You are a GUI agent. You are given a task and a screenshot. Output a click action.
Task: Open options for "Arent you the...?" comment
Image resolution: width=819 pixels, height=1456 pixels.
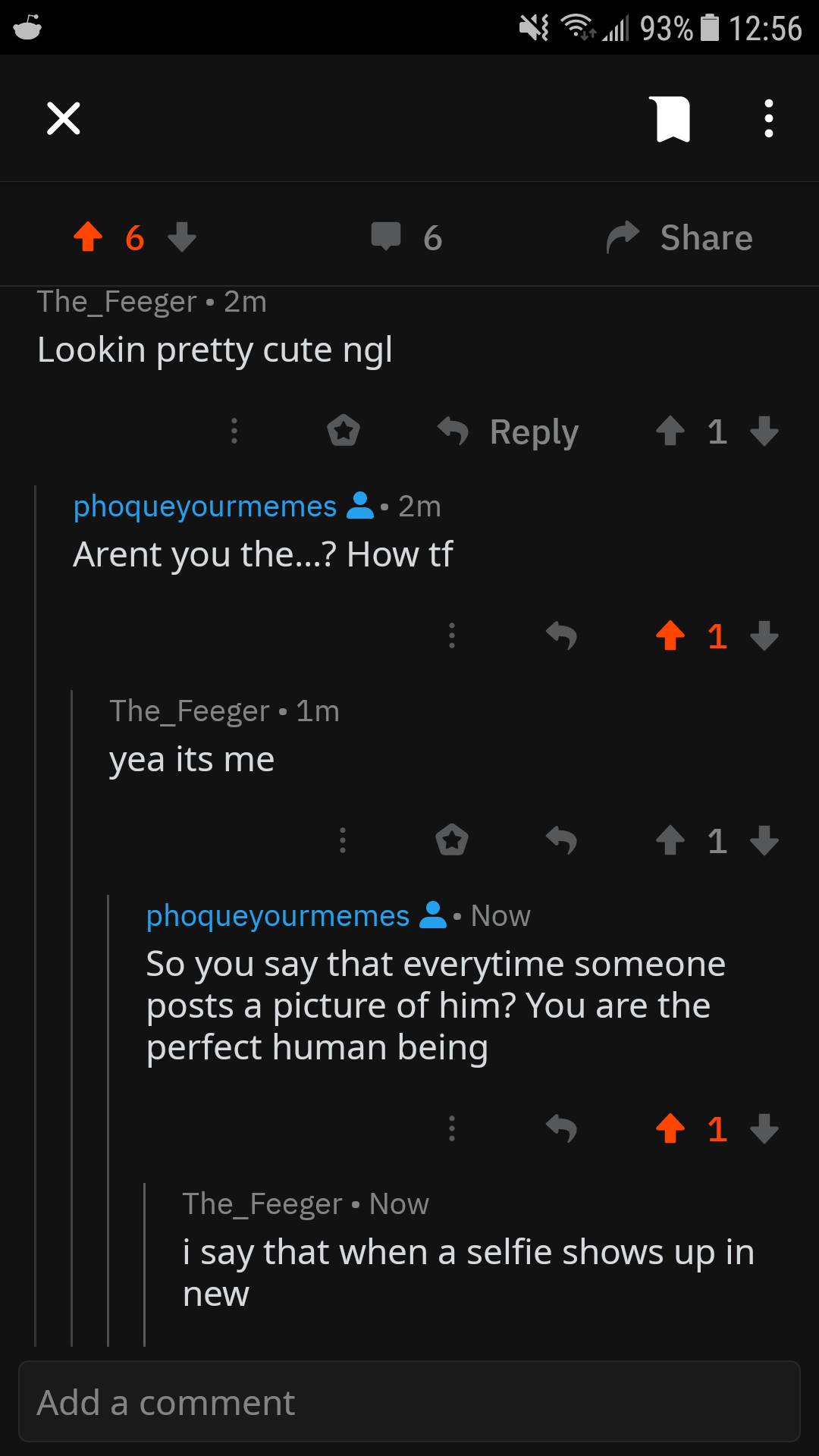[x=452, y=635]
